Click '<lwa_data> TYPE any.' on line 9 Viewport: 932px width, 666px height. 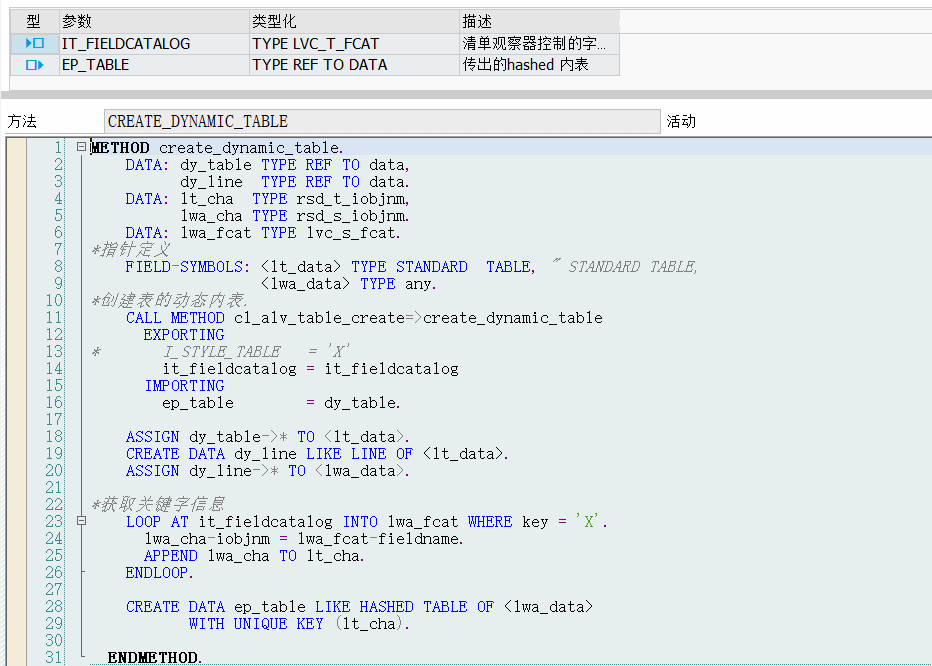(349, 284)
